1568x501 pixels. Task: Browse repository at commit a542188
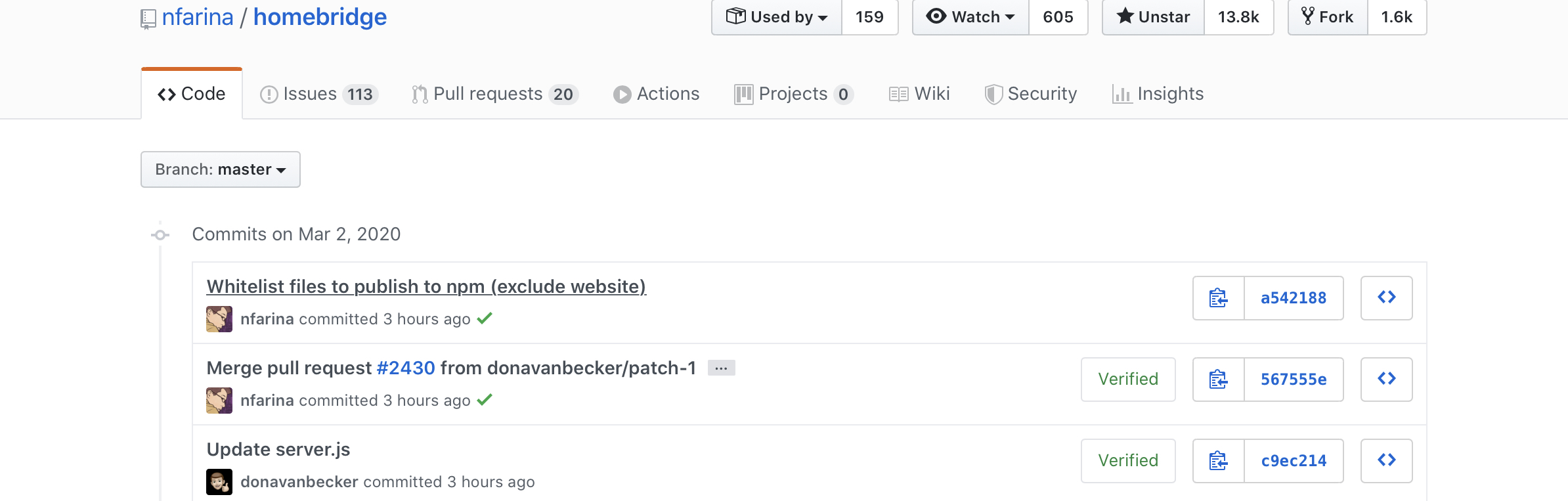[x=1386, y=298]
